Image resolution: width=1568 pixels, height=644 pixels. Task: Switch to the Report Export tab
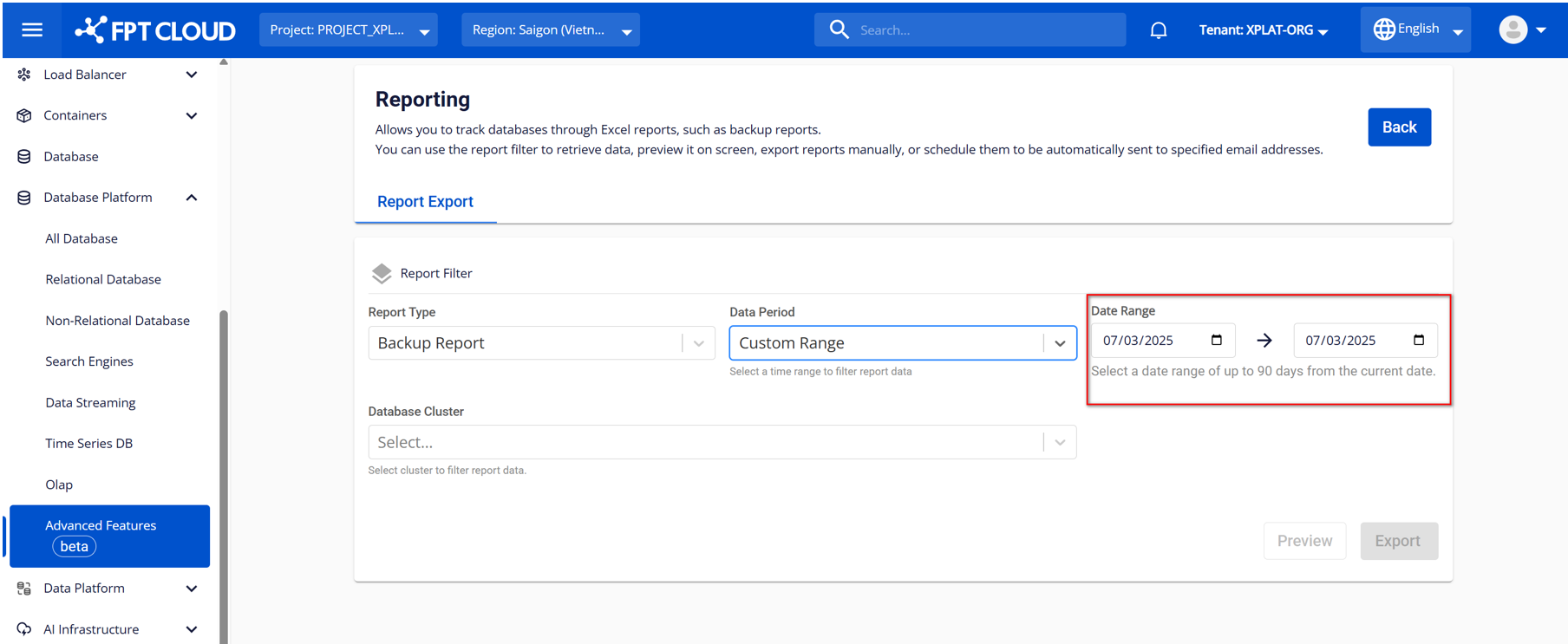tap(425, 202)
